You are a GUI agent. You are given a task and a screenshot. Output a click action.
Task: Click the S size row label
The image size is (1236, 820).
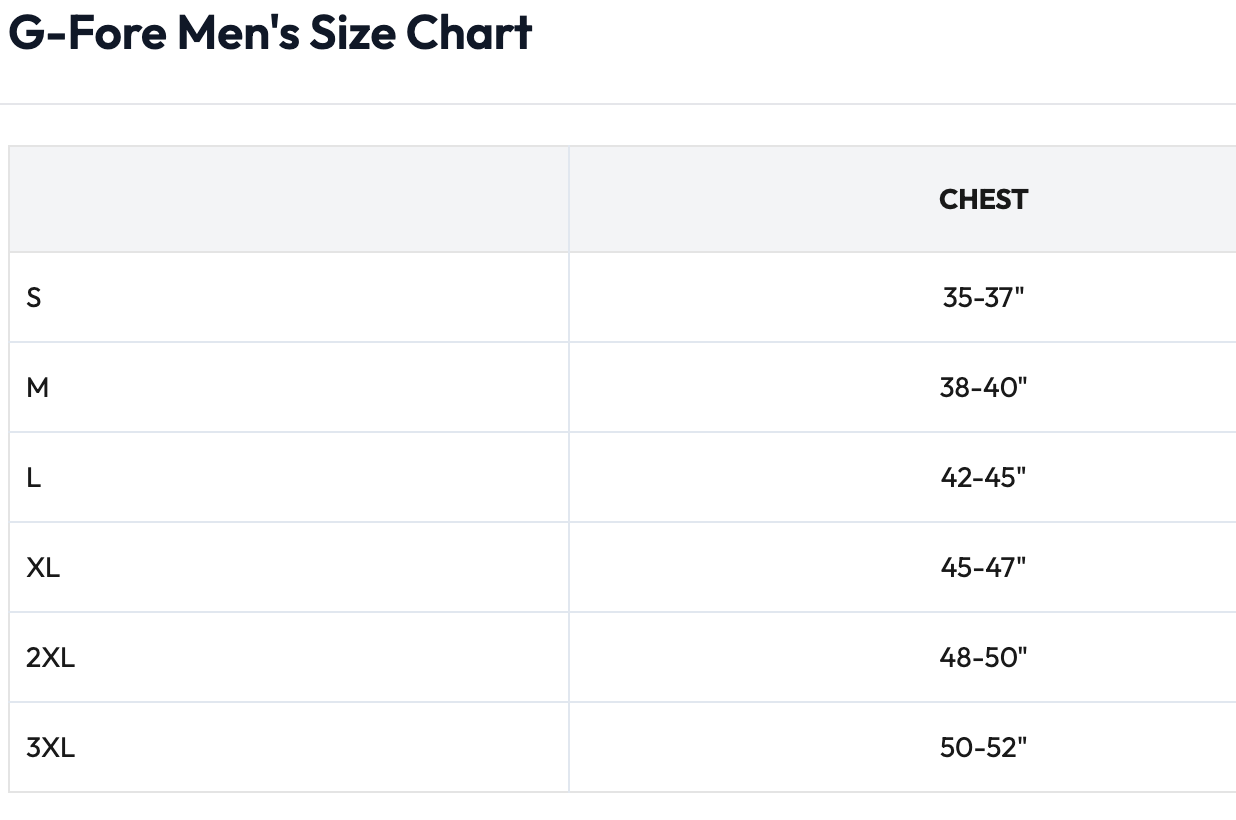point(34,297)
